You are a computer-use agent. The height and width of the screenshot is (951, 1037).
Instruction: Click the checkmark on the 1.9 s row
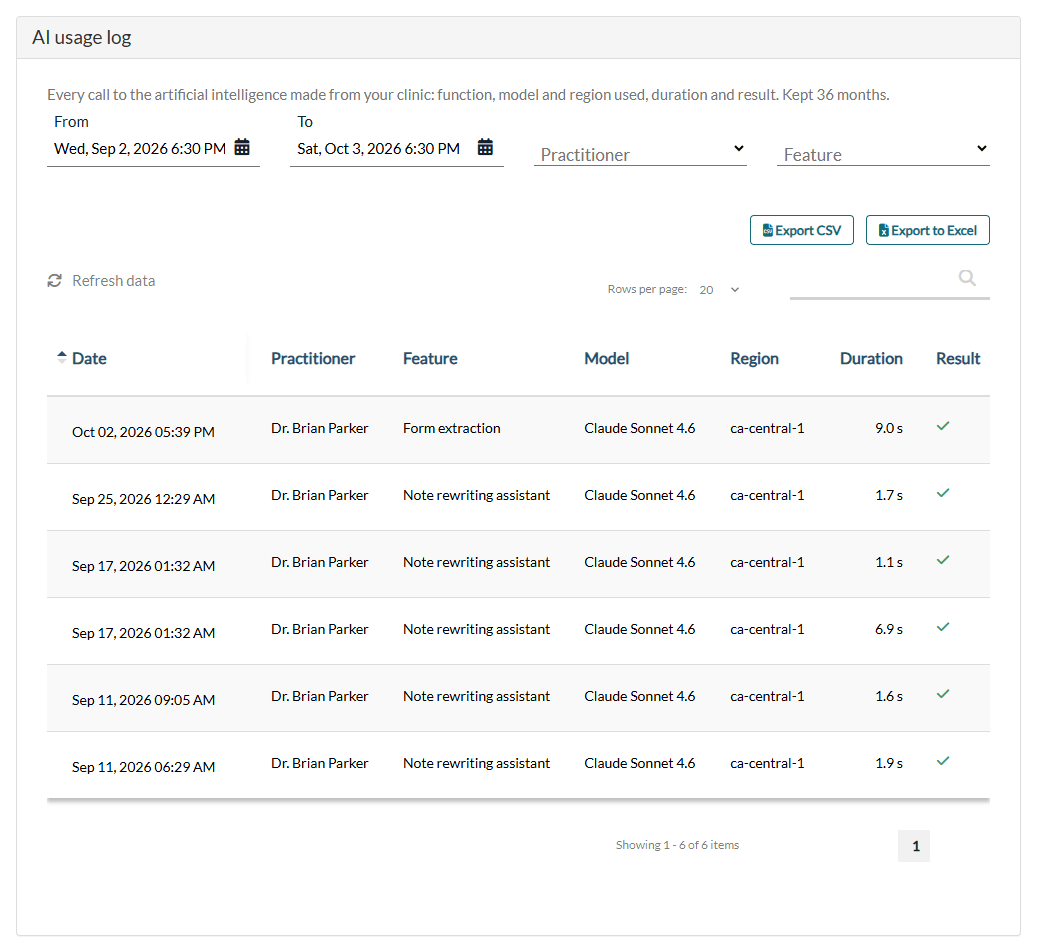[x=943, y=761]
